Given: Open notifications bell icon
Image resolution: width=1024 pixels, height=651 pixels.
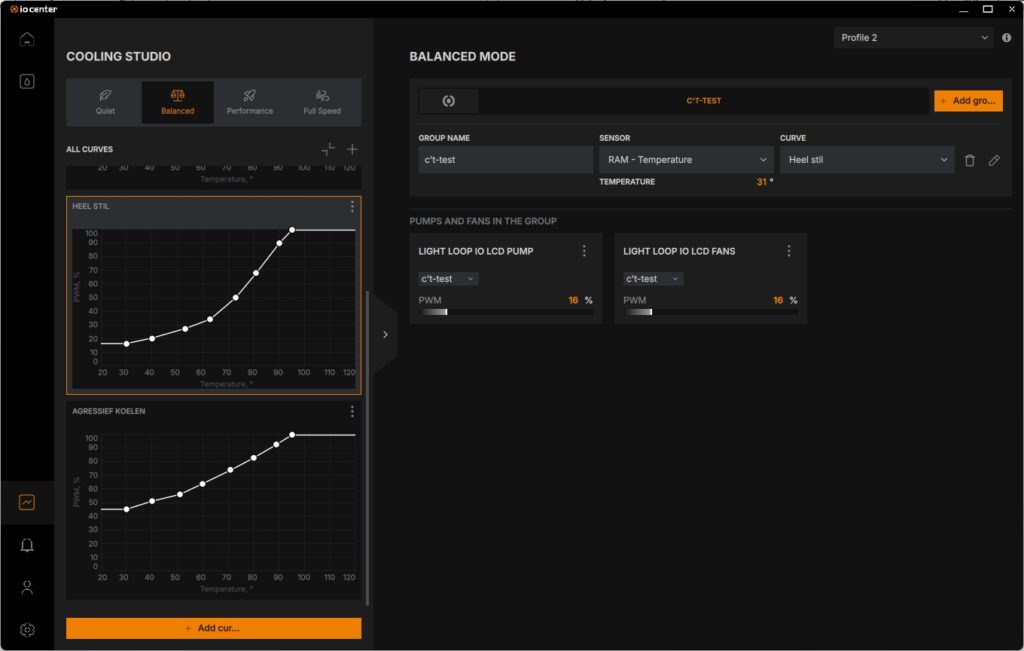Looking at the screenshot, I should tap(27, 545).
